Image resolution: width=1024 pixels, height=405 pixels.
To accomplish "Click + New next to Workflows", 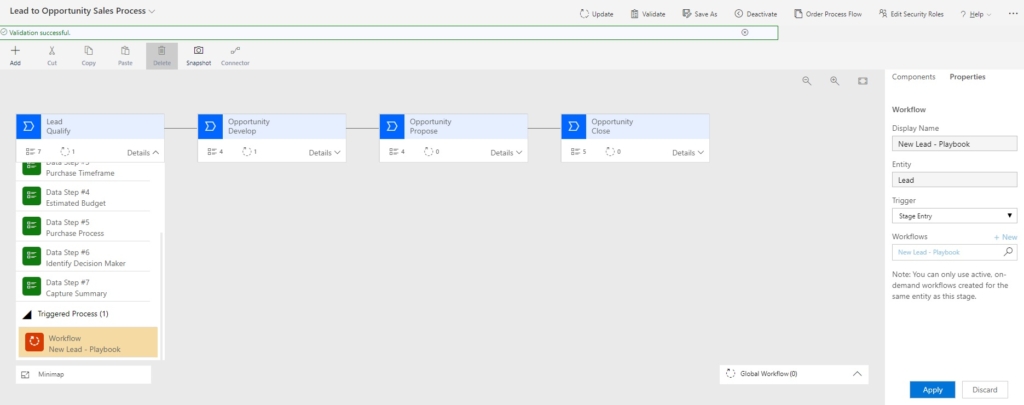I will (1005, 237).
